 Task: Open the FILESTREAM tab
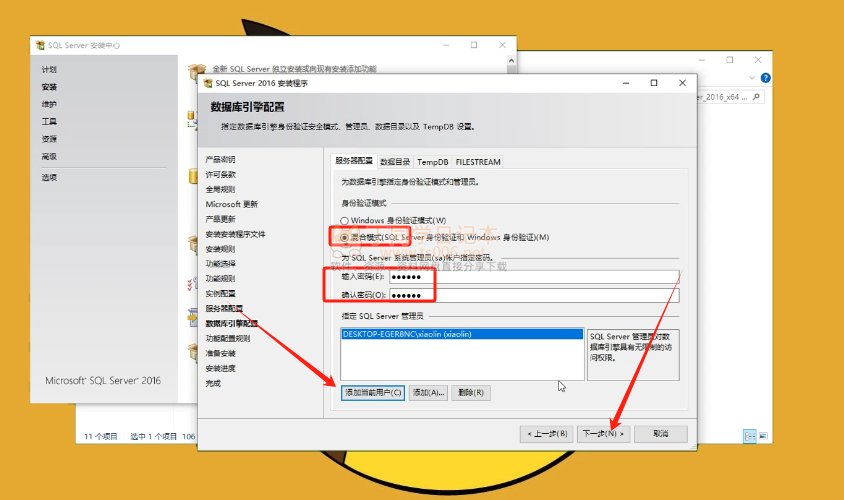click(x=478, y=161)
